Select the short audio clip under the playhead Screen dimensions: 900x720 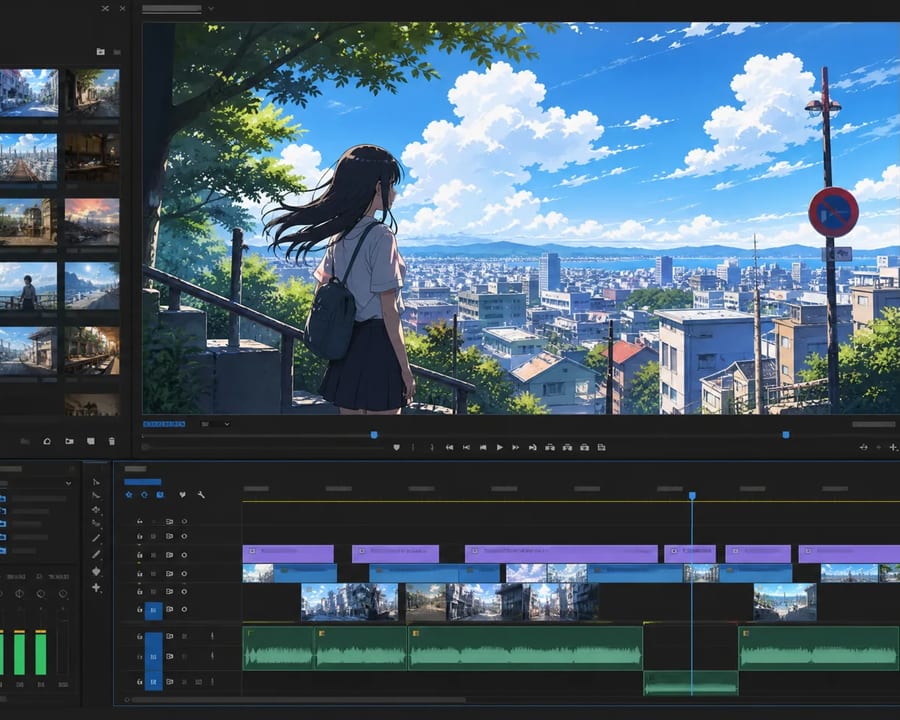[x=690, y=683]
